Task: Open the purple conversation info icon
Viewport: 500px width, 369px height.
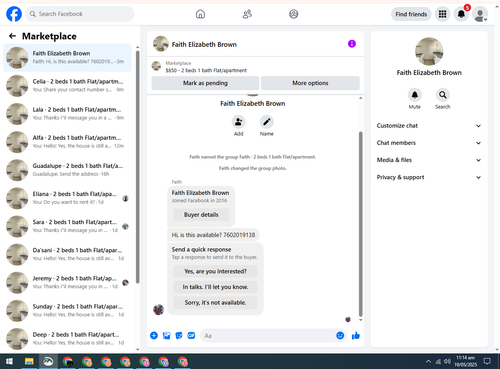Action: click(352, 44)
